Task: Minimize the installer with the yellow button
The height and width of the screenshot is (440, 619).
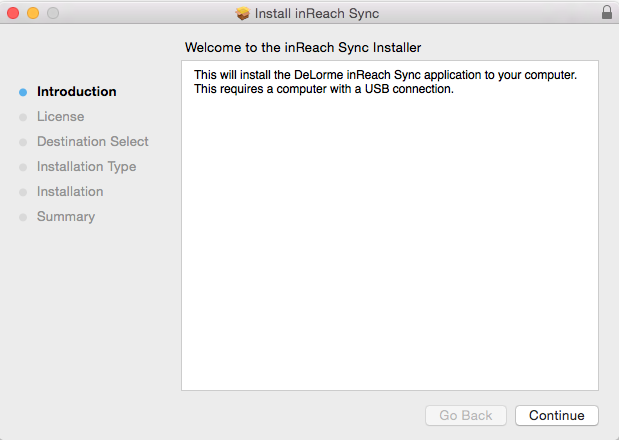Action: [x=33, y=13]
